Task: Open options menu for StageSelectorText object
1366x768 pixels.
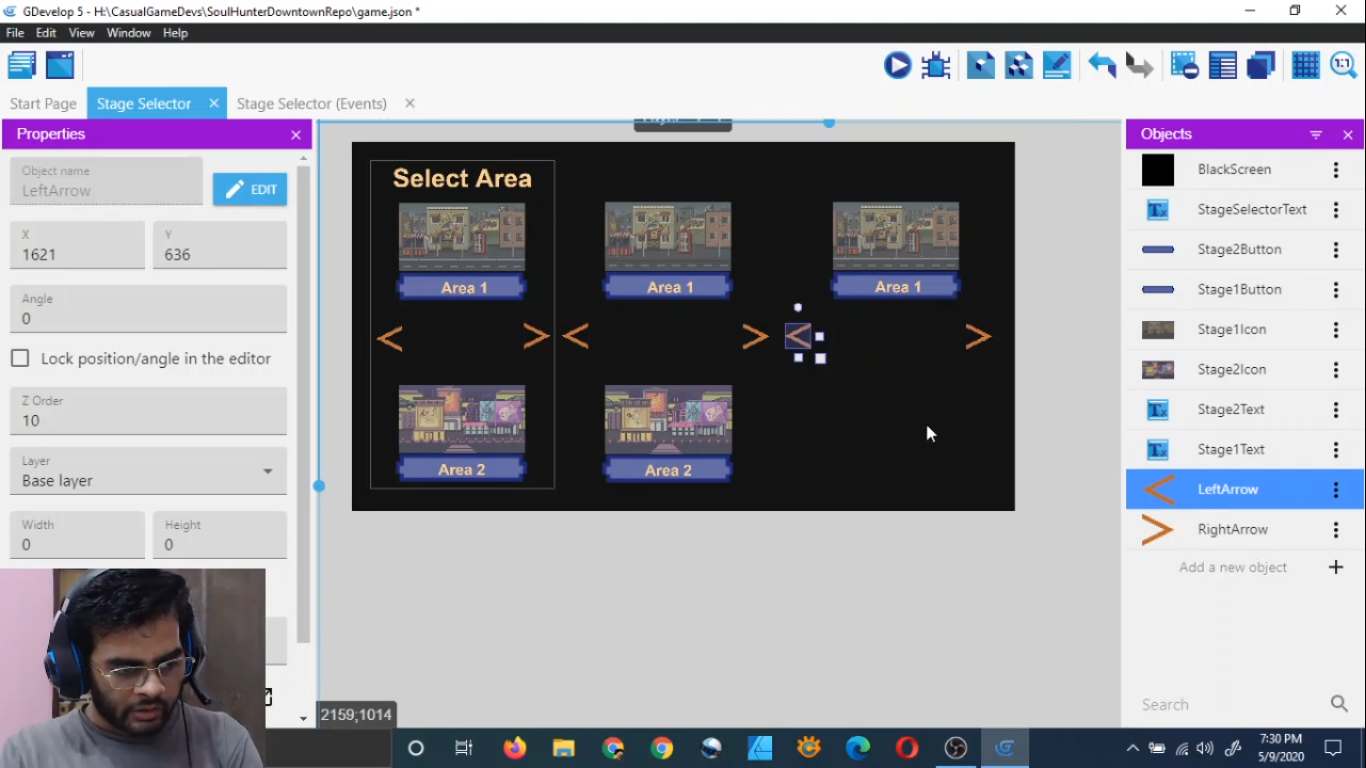Action: pyautogui.click(x=1336, y=210)
